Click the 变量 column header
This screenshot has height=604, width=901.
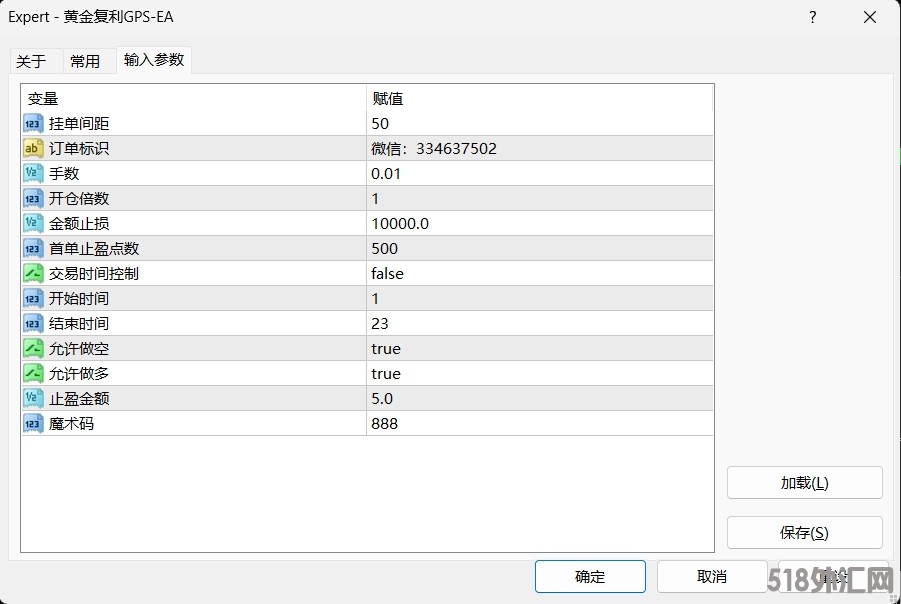tap(194, 98)
